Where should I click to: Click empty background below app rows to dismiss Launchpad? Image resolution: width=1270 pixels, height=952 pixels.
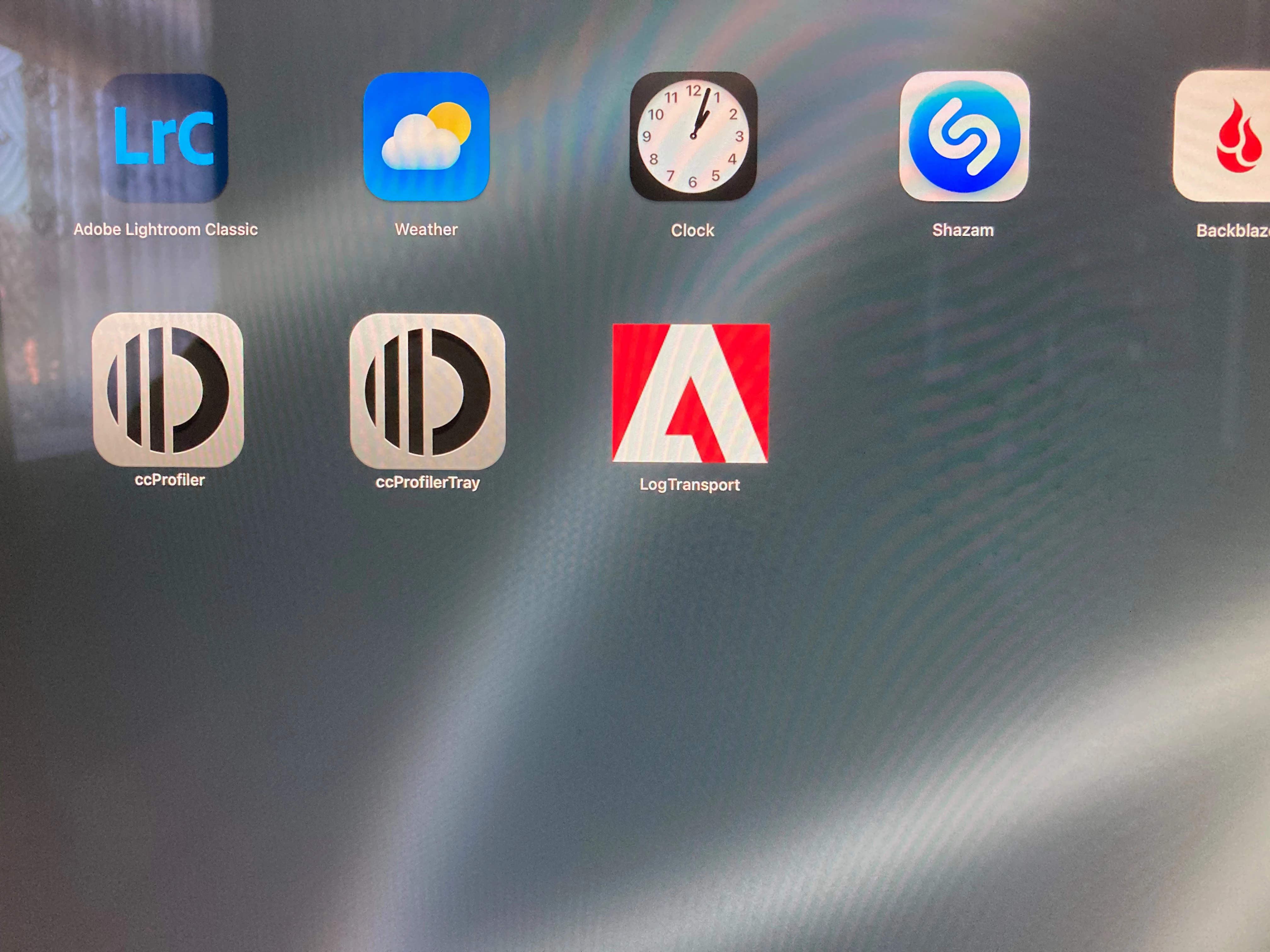click(632, 717)
